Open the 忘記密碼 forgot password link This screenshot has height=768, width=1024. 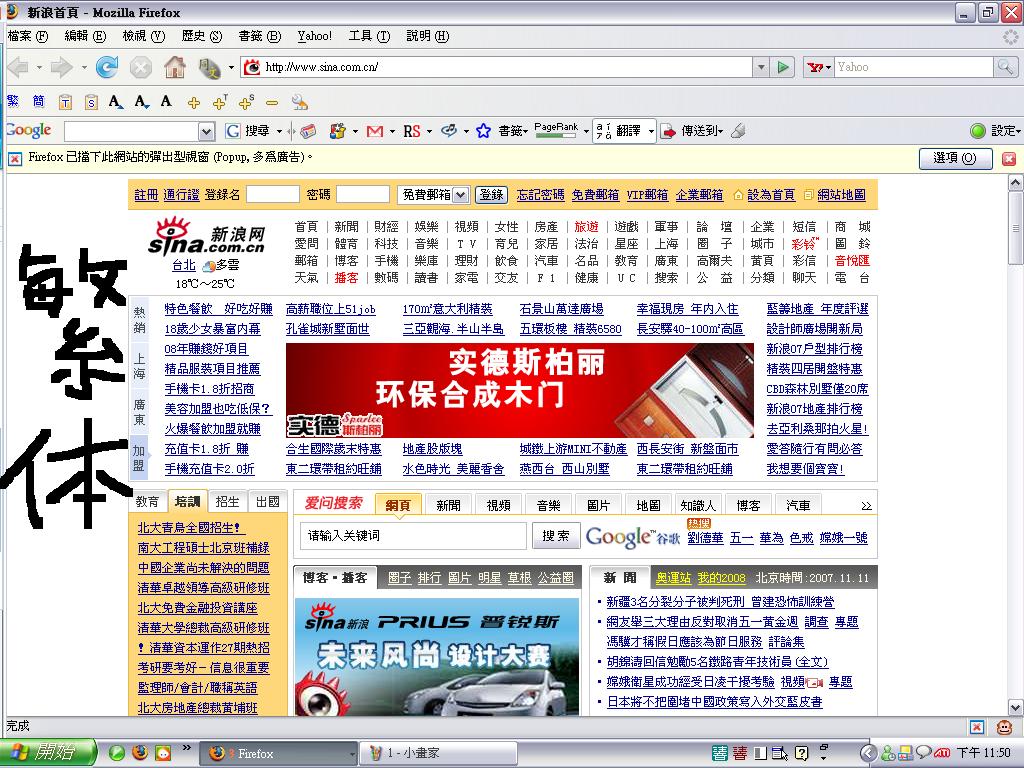540,195
